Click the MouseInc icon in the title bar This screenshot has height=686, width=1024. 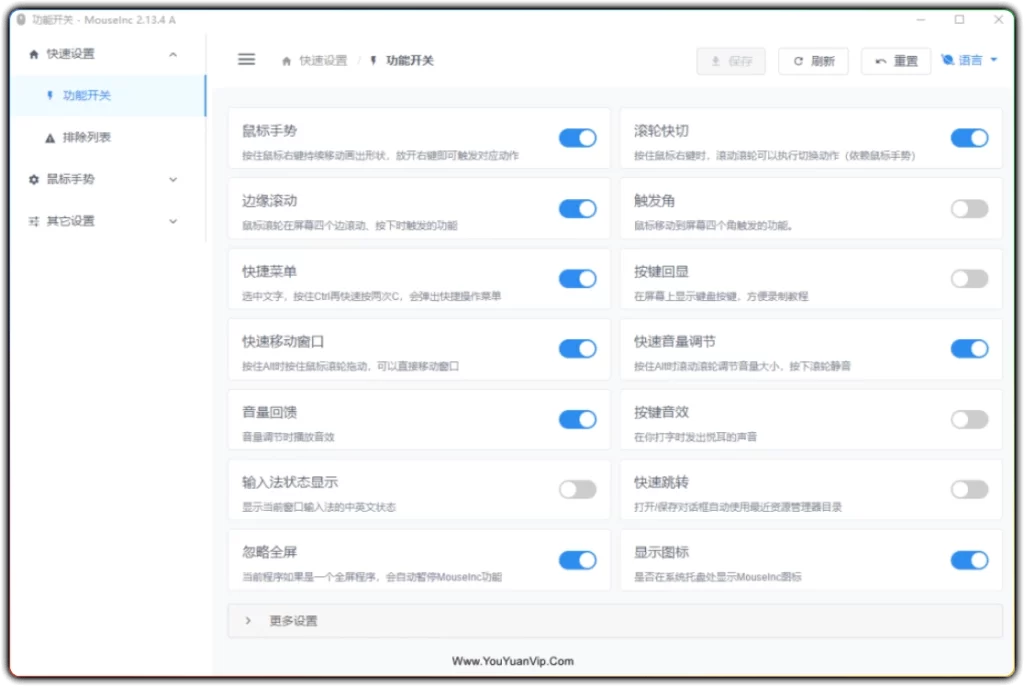point(20,19)
